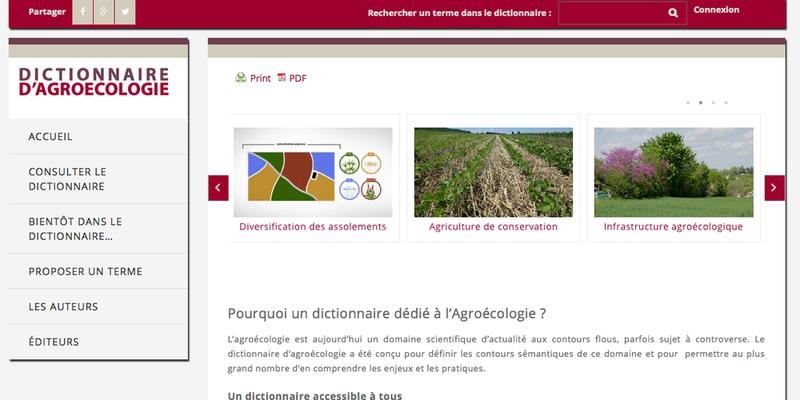
Task: Click the Infrastructure agroécologique photo thumbnail
Action: (x=673, y=172)
